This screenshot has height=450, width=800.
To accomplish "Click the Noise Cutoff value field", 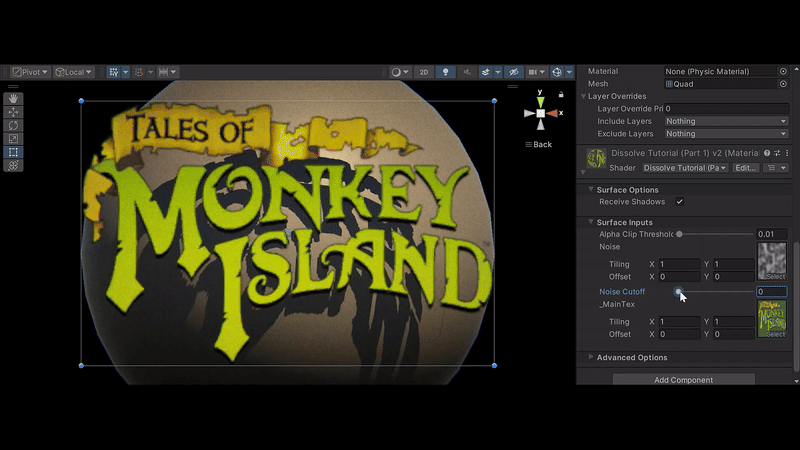I will (771, 291).
